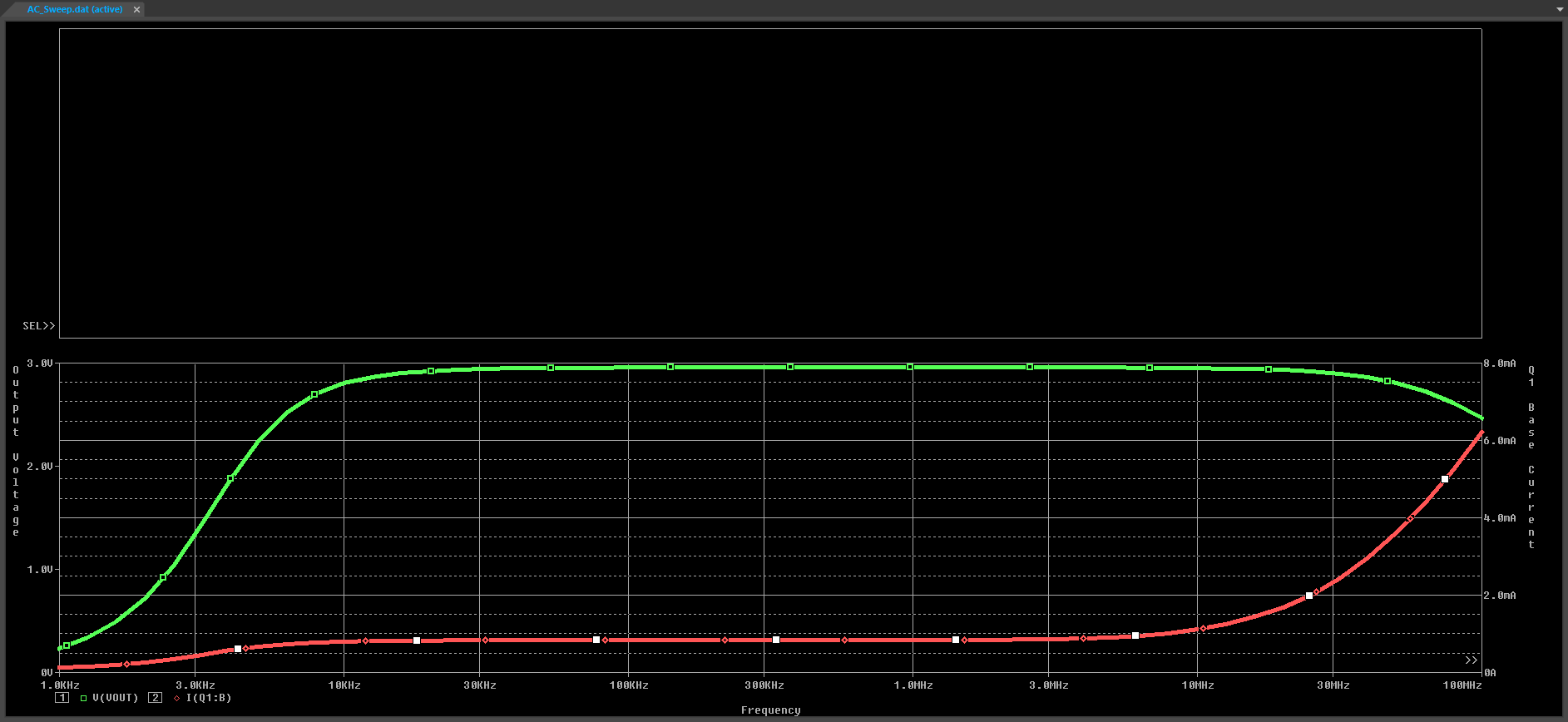Select the empty upper plot area

pyautogui.click(x=770, y=183)
